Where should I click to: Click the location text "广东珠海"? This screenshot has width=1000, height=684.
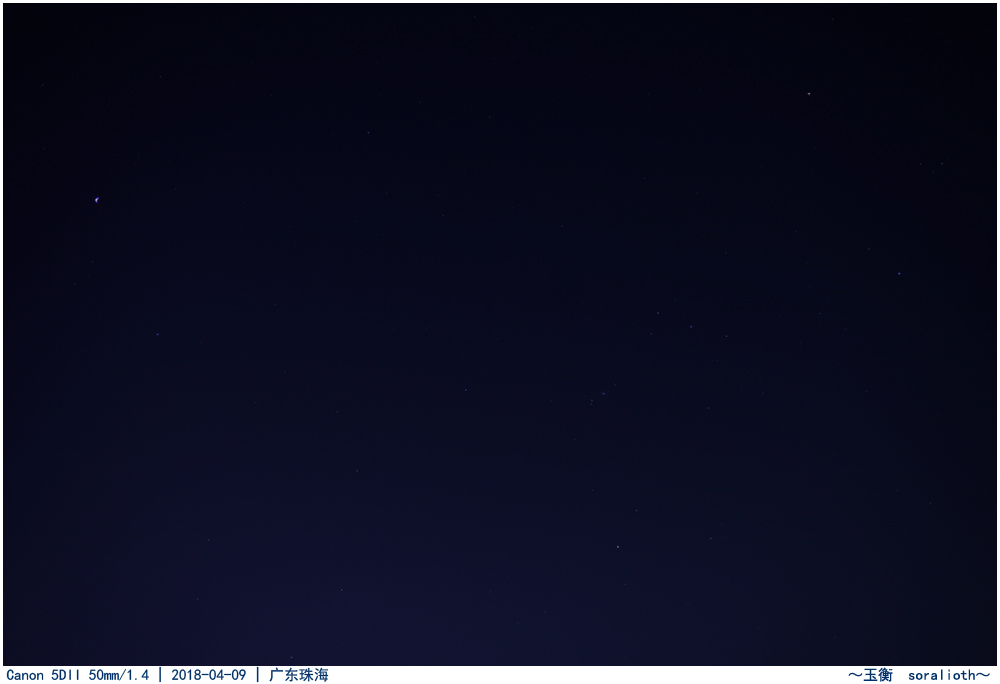click(298, 675)
